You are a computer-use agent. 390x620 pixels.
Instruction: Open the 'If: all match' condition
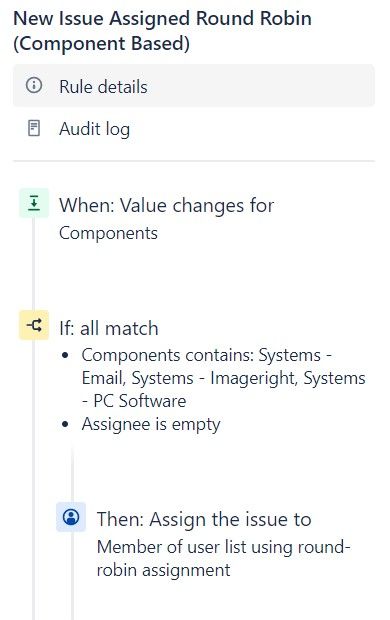click(109, 328)
